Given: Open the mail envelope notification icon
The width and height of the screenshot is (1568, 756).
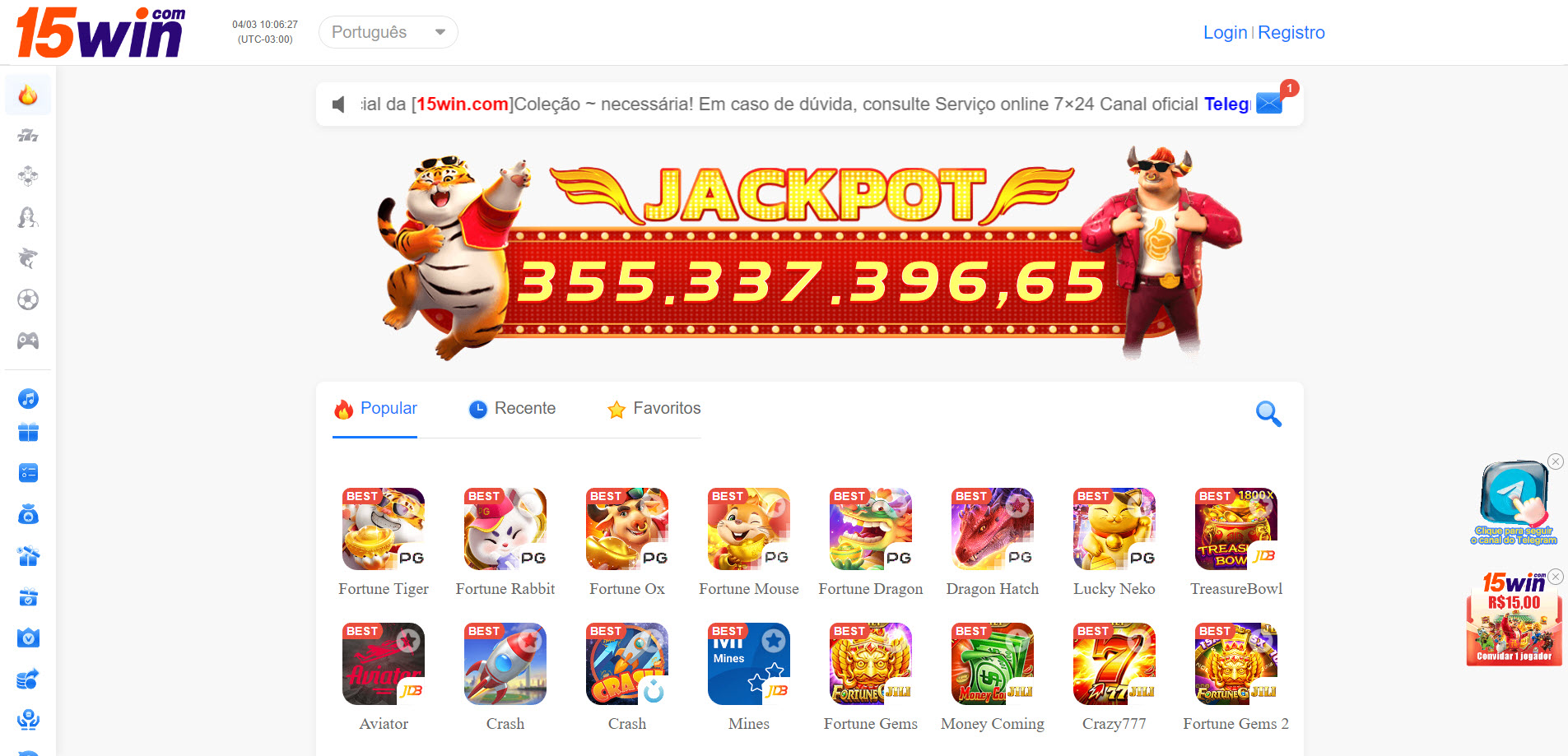Looking at the screenshot, I should click(x=1269, y=104).
